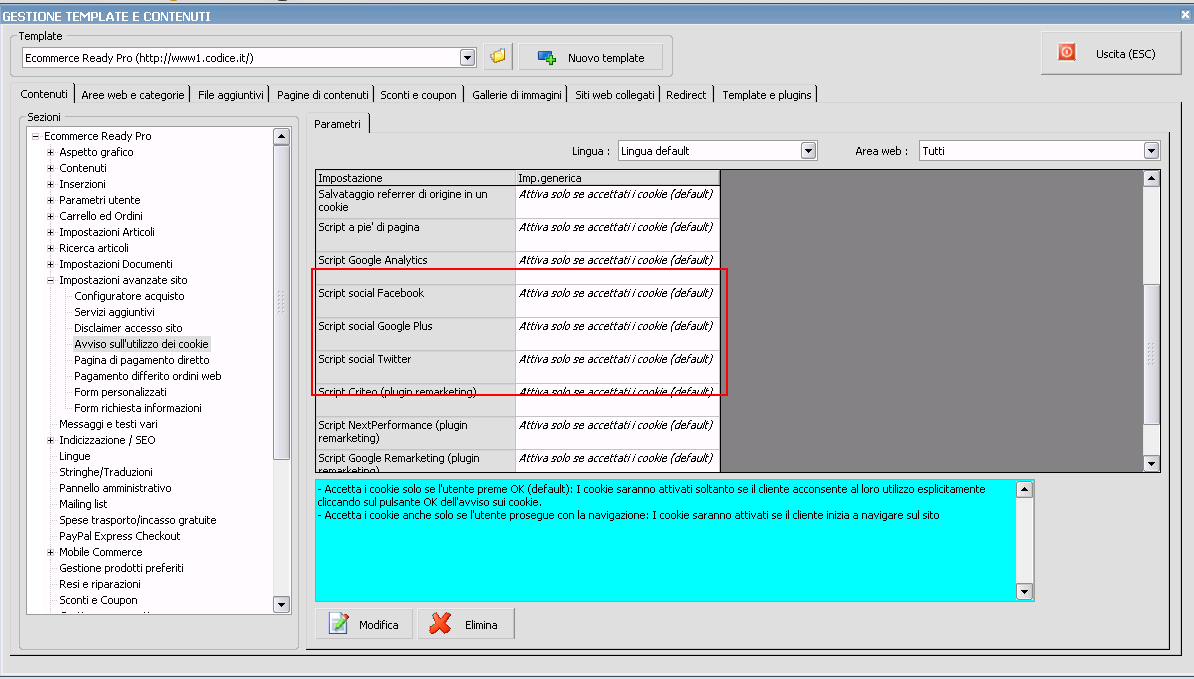The height and width of the screenshot is (679, 1194).
Task: Expand the Carrello ed Ordini node
Action: (50, 216)
